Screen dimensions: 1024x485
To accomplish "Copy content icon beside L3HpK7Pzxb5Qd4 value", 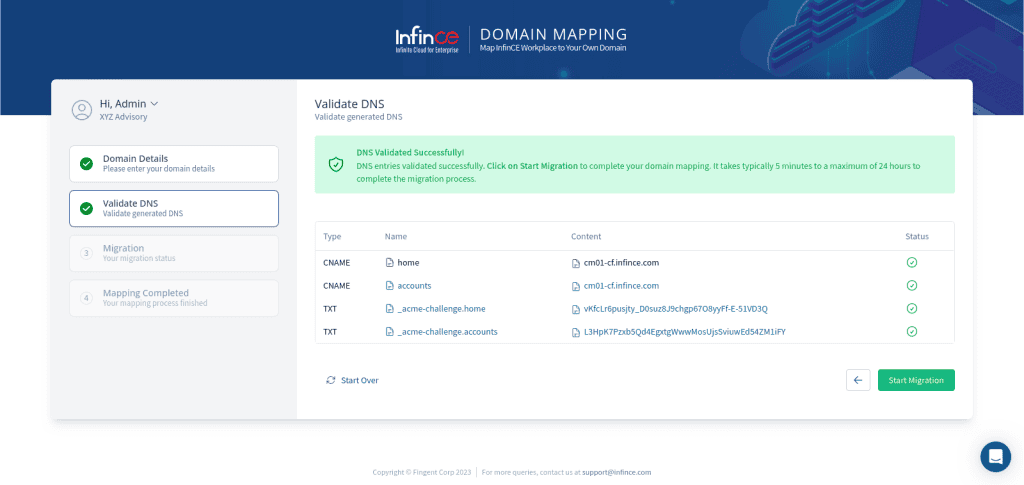I will click(x=575, y=332).
